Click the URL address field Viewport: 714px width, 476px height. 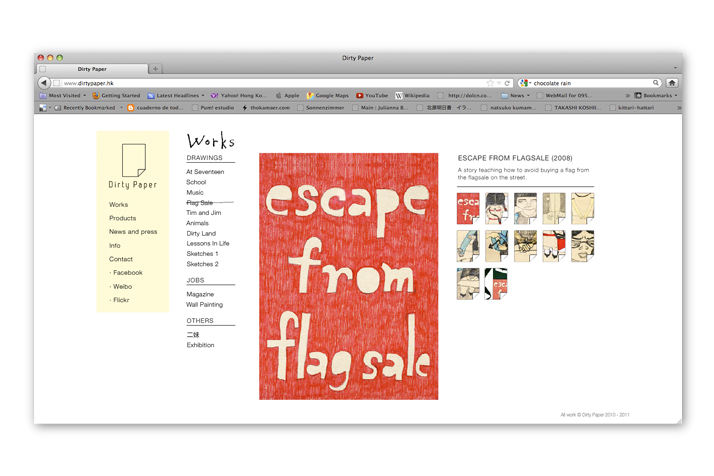click(270, 83)
